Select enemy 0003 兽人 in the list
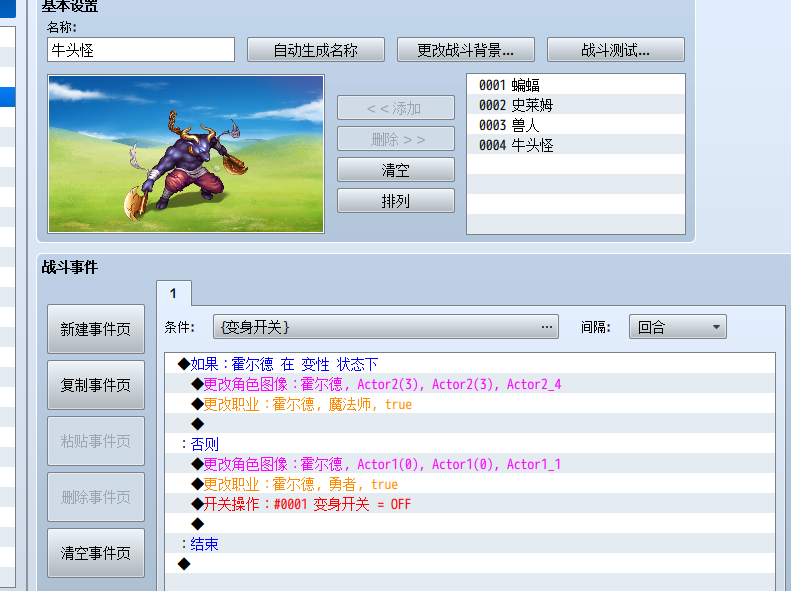 coord(576,125)
